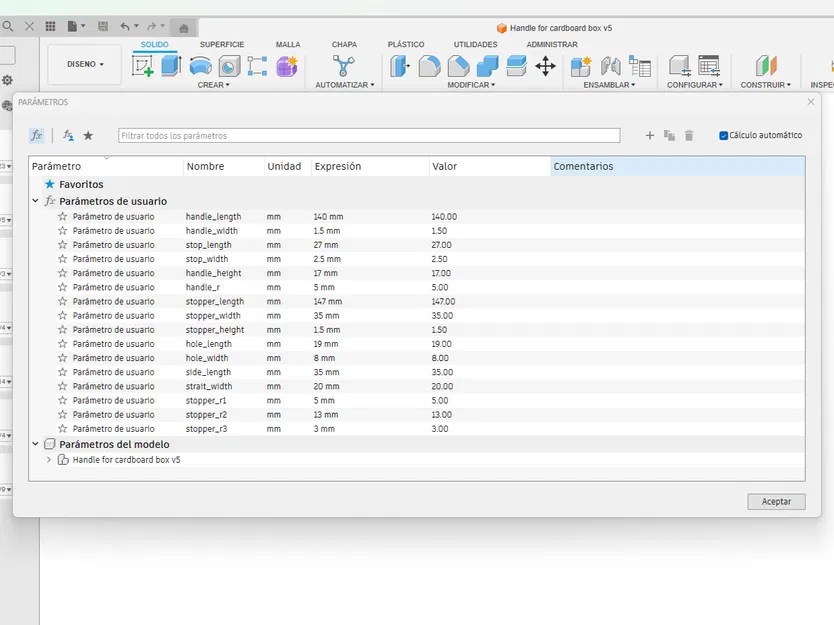Select the Extrude tool icon
The height and width of the screenshot is (625, 834).
point(171,66)
